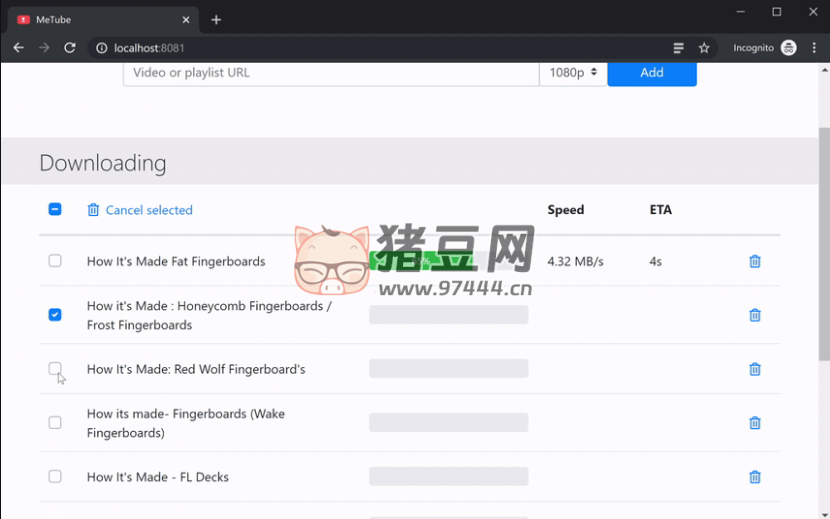The width and height of the screenshot is (830, 519).
Task: Bookmark this page with the star icon
Action: tap(704, 48)
